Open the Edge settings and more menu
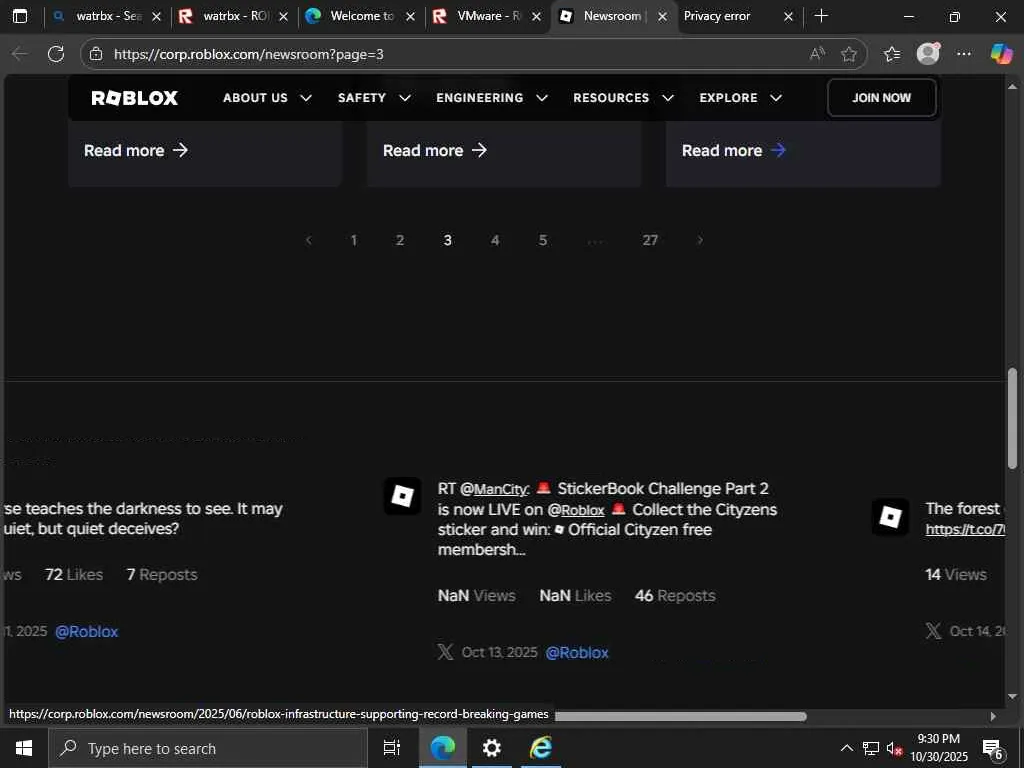 click(964, 54)
